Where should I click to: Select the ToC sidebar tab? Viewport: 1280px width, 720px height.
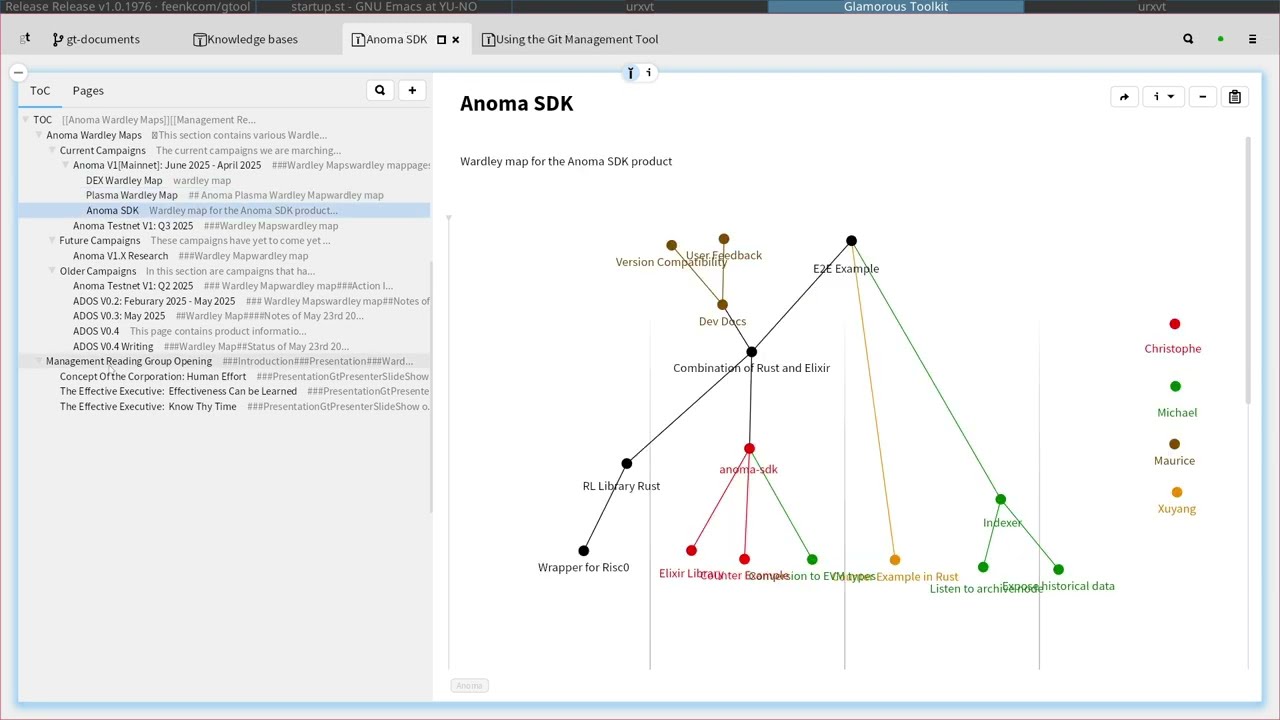coord(40,90)
